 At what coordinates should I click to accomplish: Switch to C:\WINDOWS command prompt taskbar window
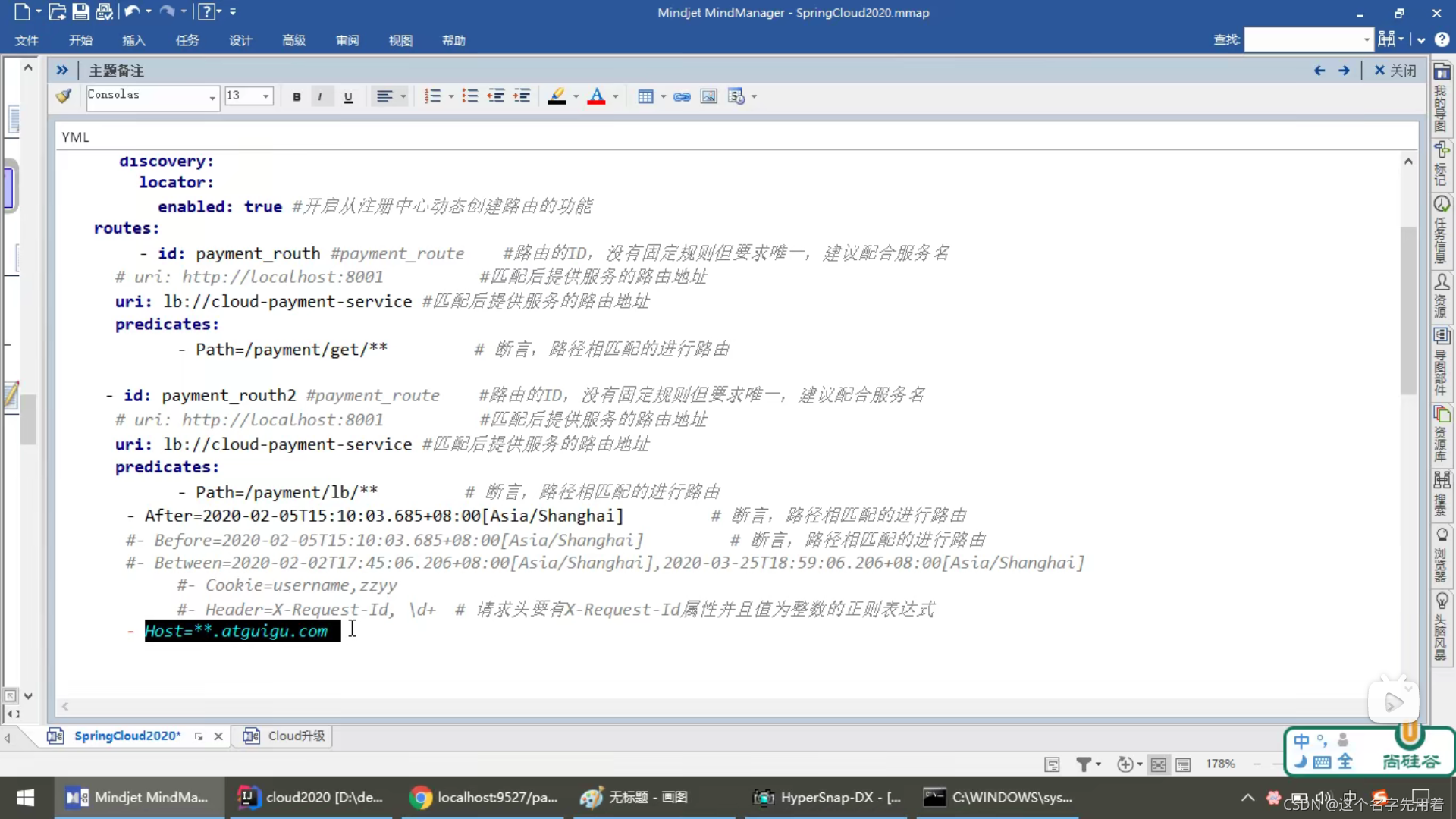[998, 797]
